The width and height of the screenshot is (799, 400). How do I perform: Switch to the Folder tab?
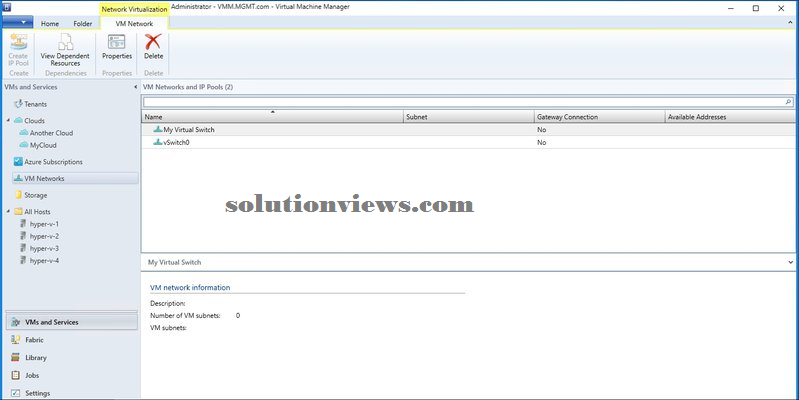coord(83,23)
